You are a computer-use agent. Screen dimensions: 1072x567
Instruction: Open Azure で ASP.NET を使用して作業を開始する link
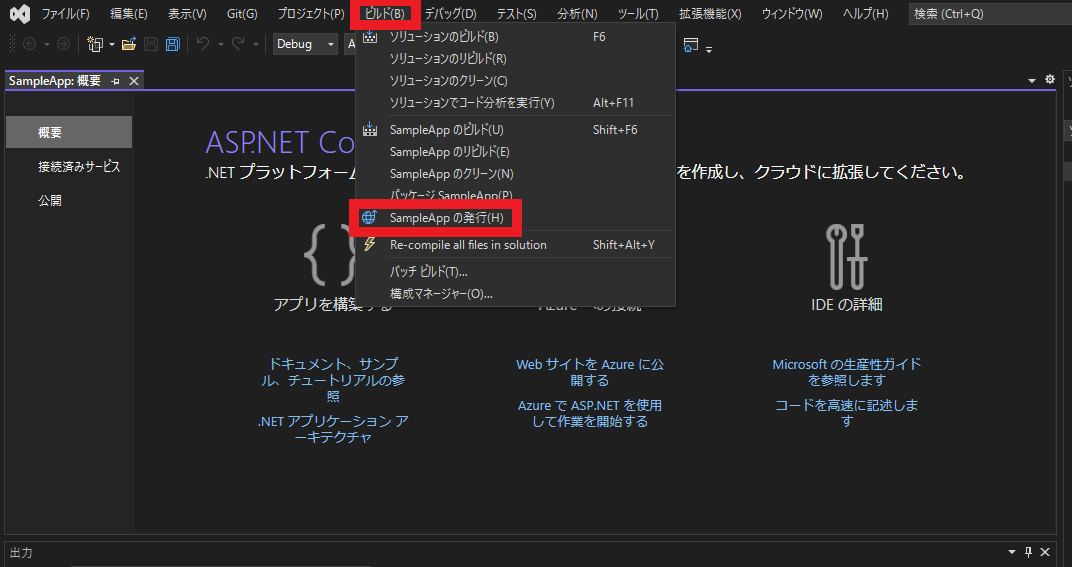point(590,413)
